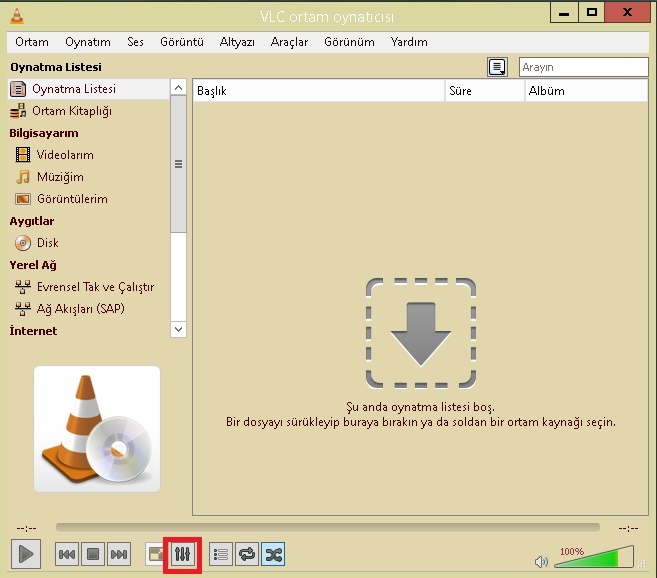Screen dimensions: 657x578
Task: Stop playback using the Stop button
Action: coord(93,554)
